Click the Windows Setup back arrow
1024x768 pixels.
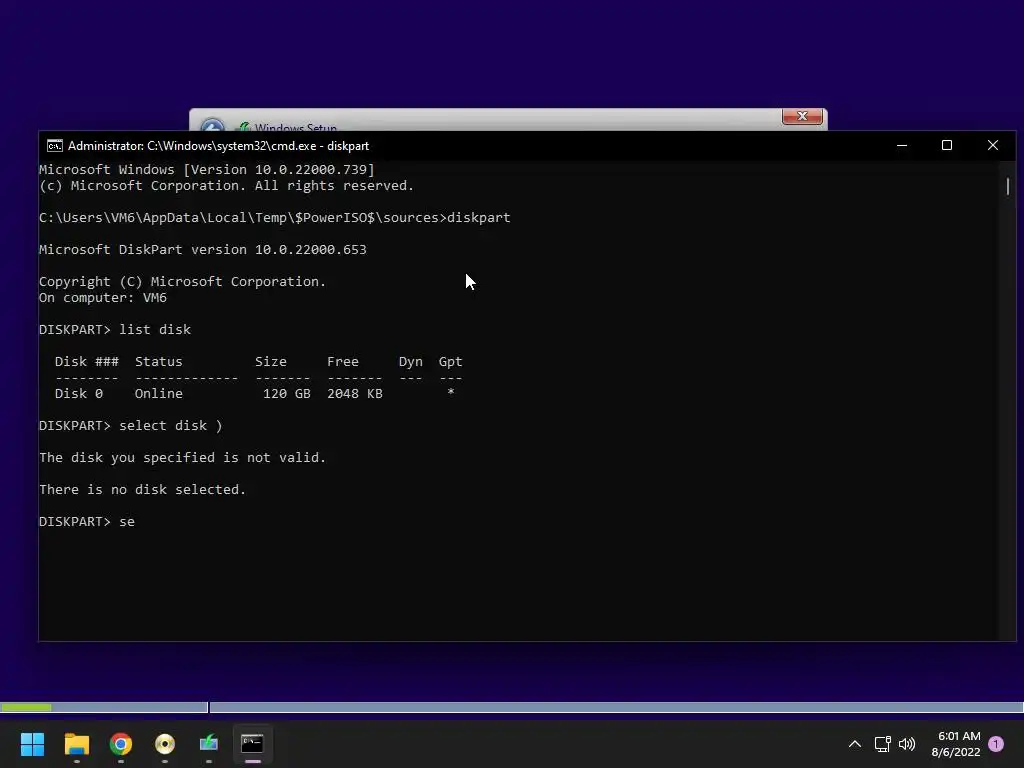212,125
